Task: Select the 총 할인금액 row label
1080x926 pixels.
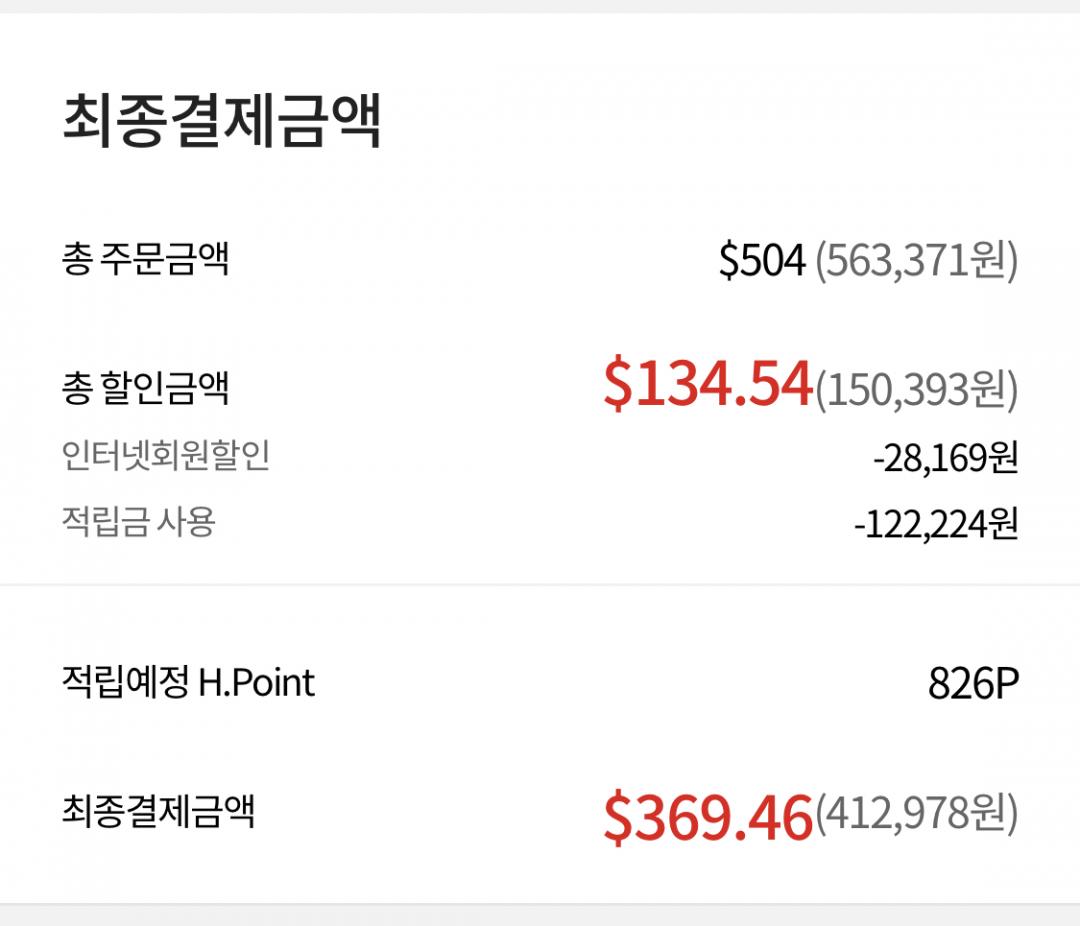Action: [145, 388]
